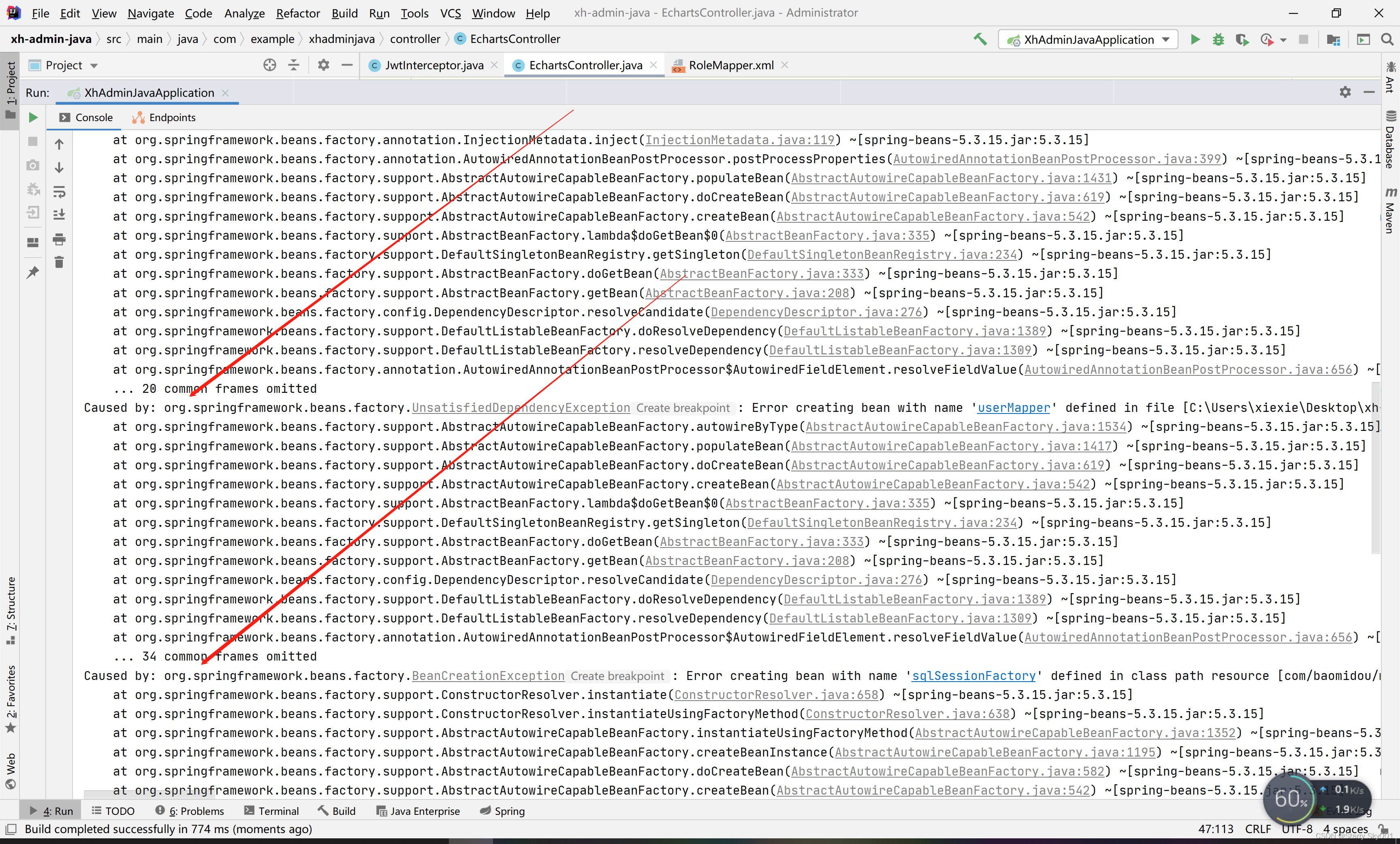Close EchartsController.java editor tab

pyautogui.click(x=653, y=65)
